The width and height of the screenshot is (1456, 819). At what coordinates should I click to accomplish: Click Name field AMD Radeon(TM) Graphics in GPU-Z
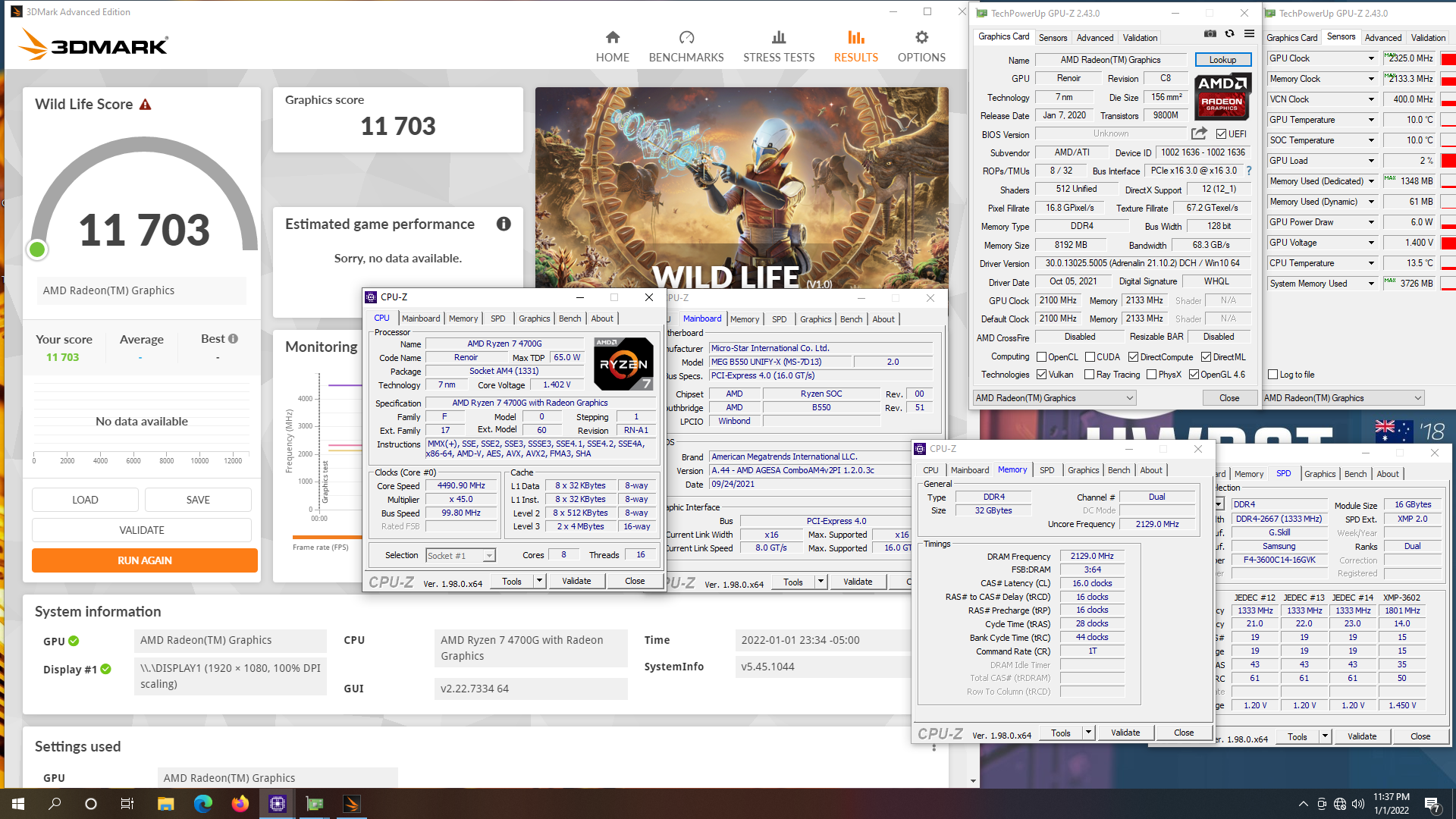pos(1110,60)
